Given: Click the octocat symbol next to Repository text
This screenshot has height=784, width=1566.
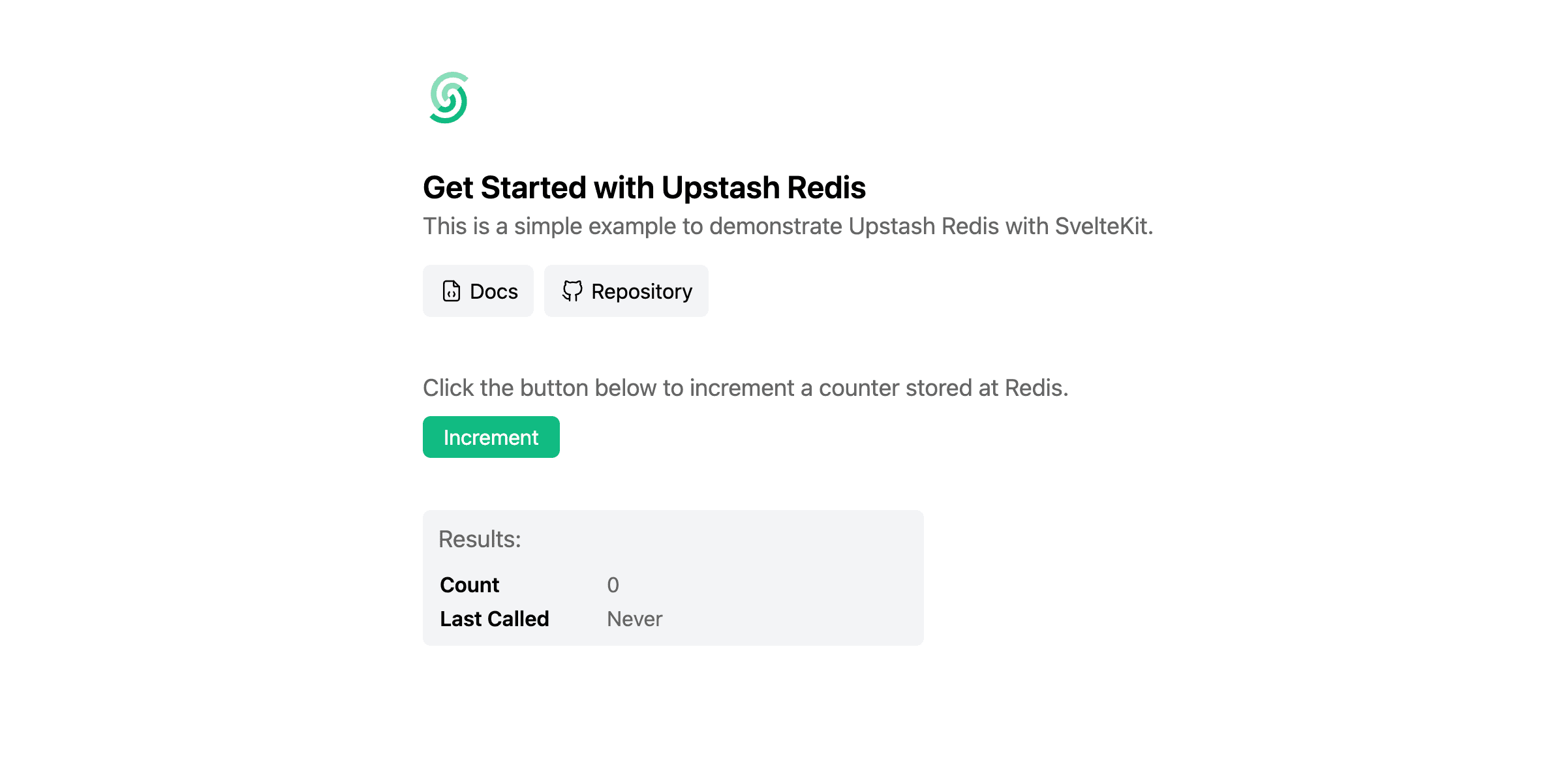Looking at the screenshot, I should point(573,292).
